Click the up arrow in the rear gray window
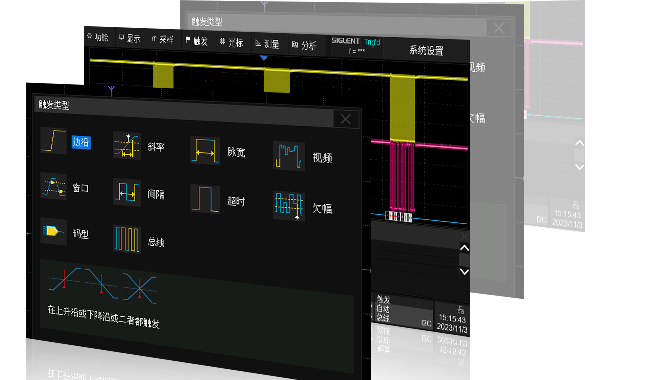Viewport: 650px width, 380px height. (580, 143)
